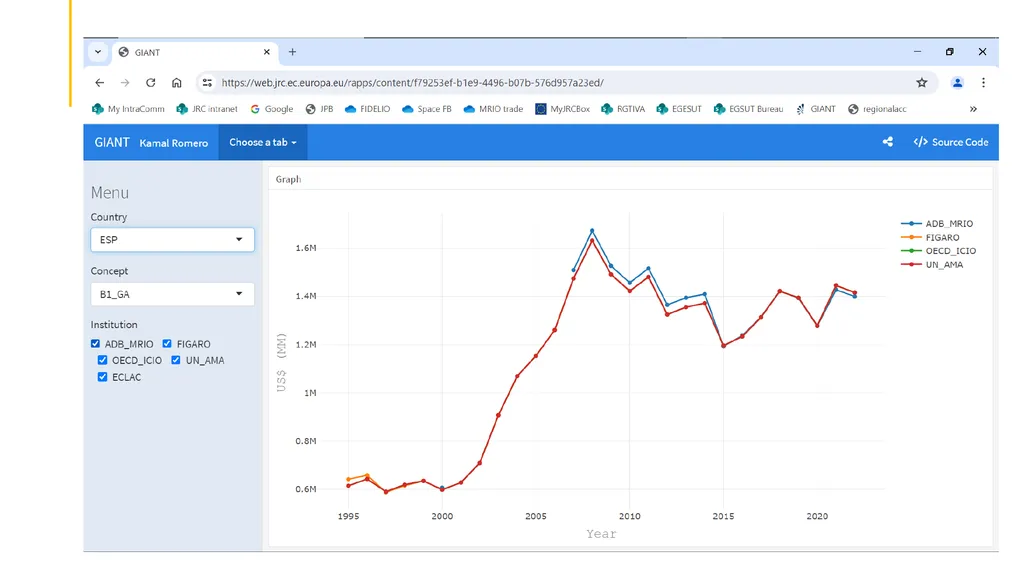Open the Concept B1_GA dropdown

click(x=172, y=294)
